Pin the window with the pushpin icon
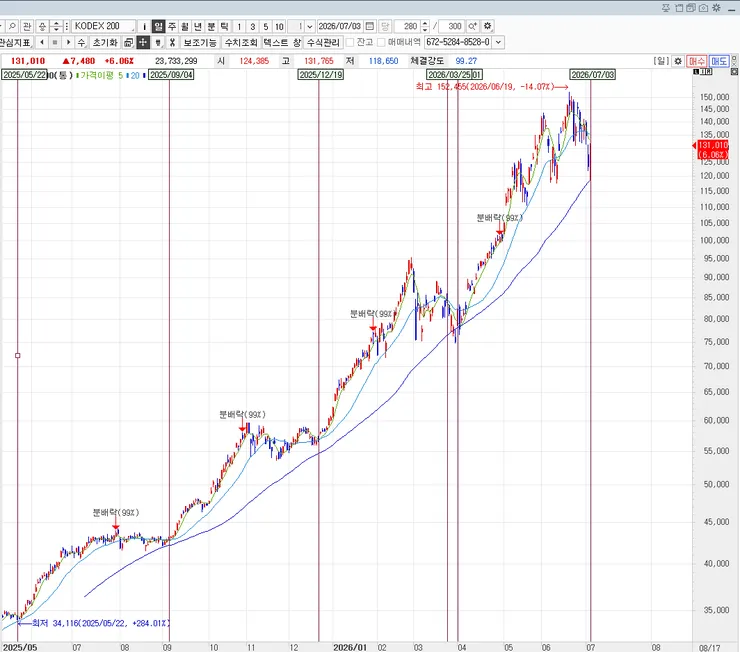Screen dimensions: 740x652 tap(665, 8)
